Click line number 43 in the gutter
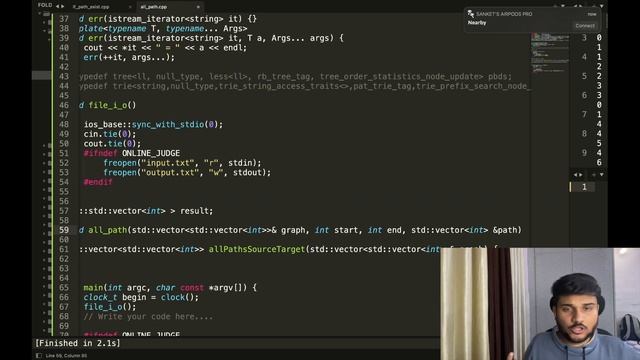The height and width of the screenshot is (360, 640). click(64, 76)
